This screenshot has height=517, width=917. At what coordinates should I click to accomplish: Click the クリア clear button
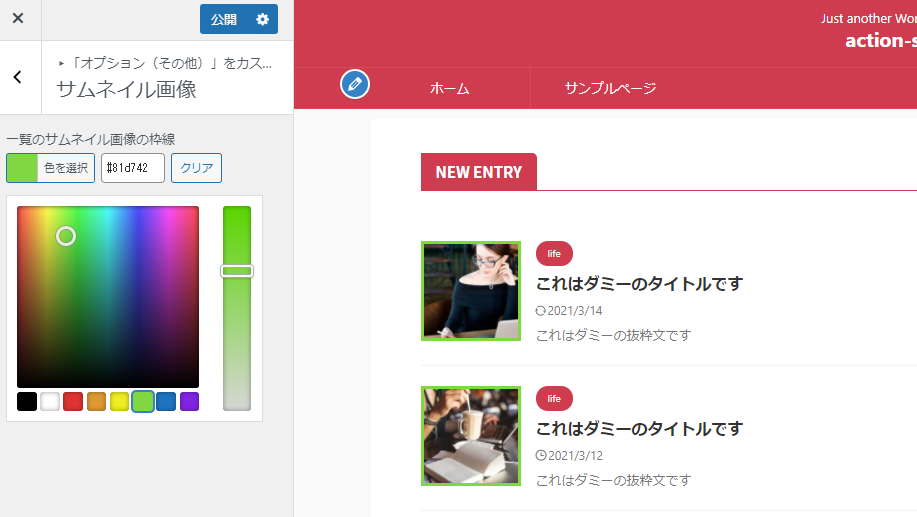(196, 168)
